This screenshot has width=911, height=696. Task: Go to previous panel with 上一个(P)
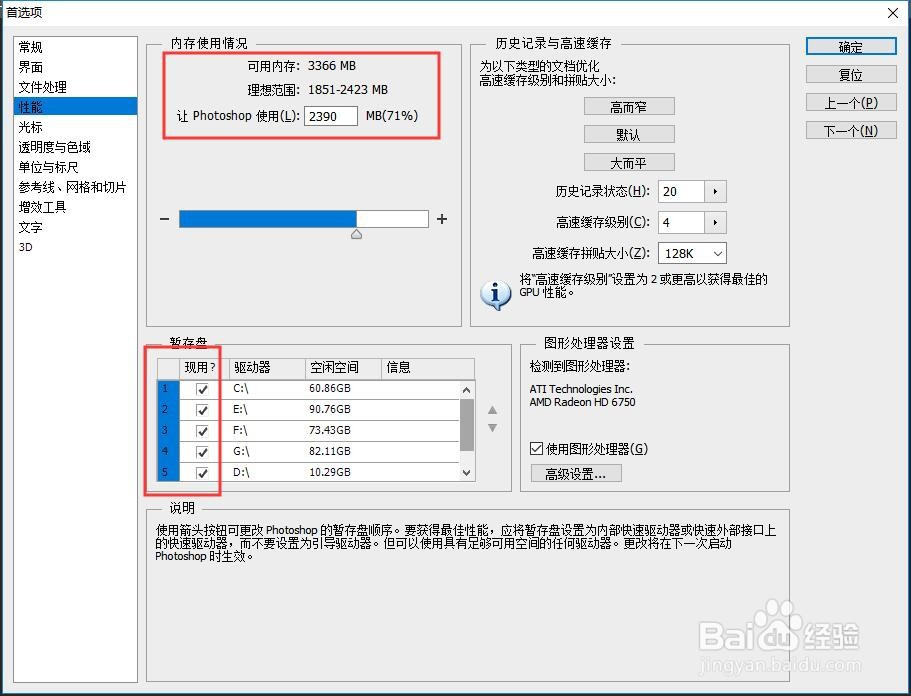(851, 103)
